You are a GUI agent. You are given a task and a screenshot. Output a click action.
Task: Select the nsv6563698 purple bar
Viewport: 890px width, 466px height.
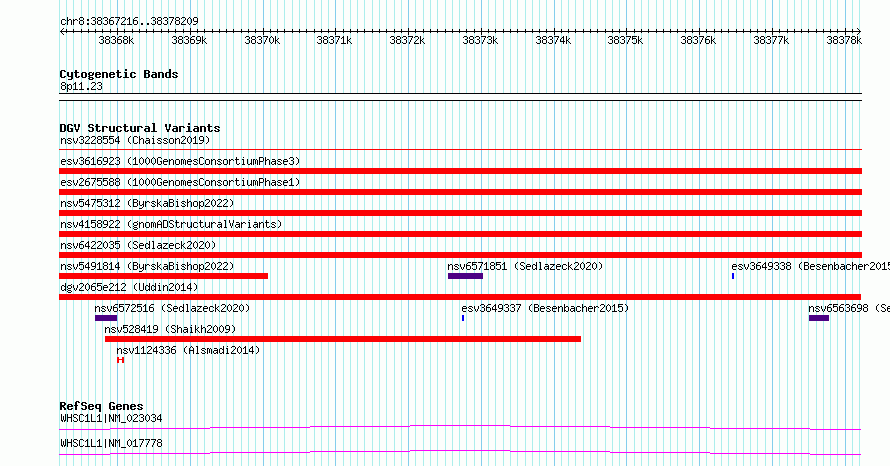pos(818,318)
